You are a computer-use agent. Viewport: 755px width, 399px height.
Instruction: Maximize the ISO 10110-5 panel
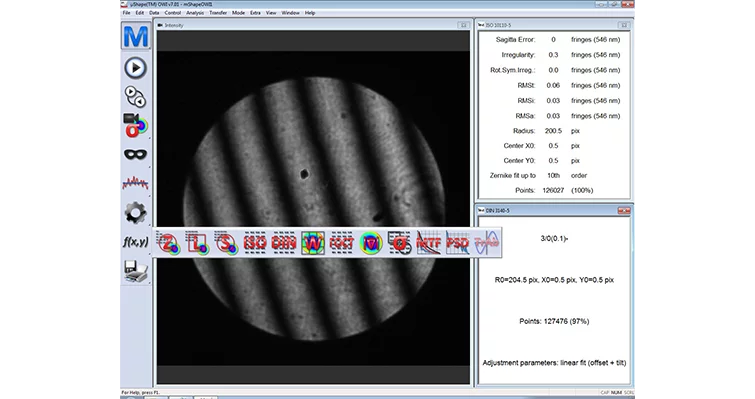tap(624, 25)
